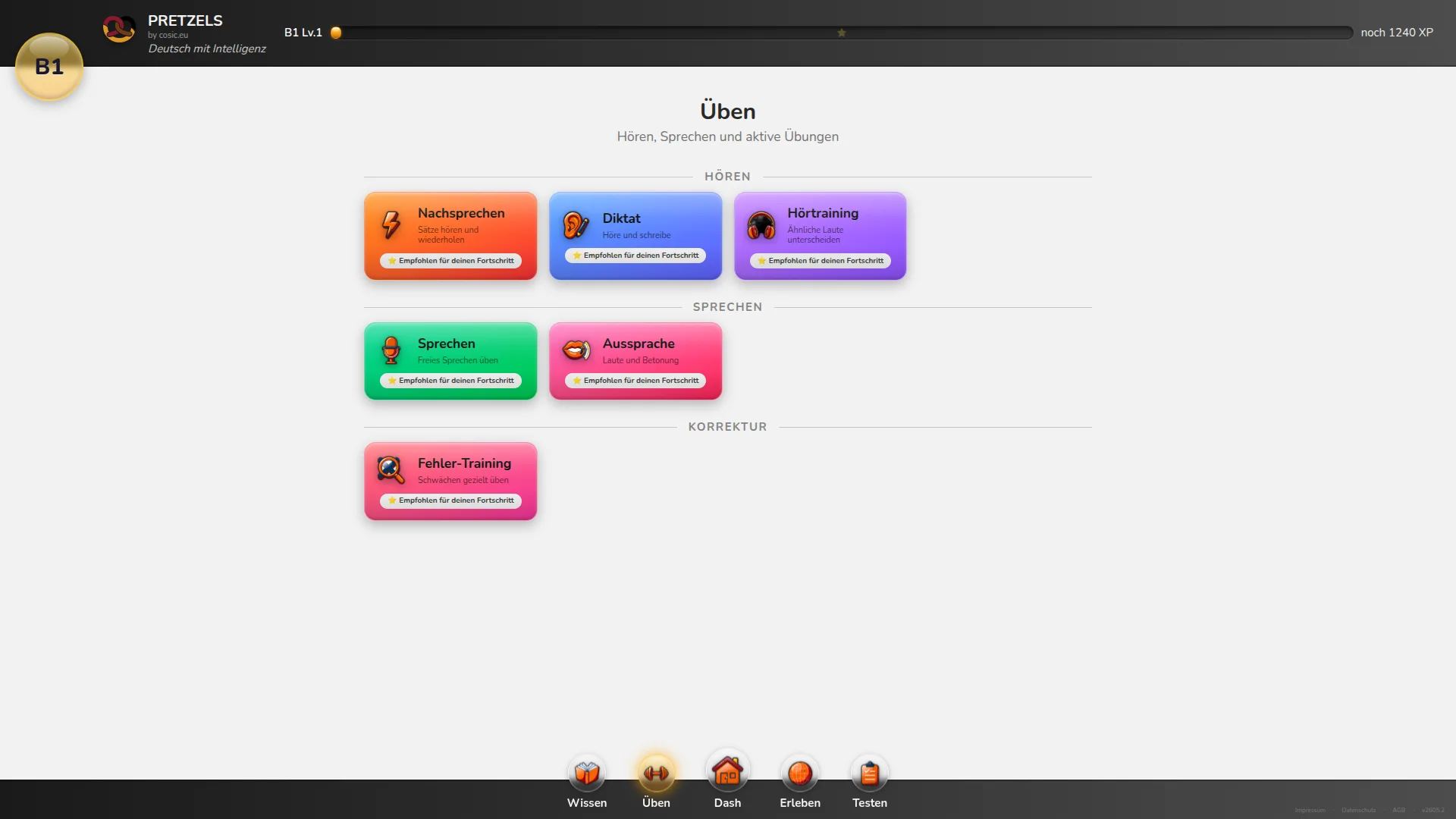Screen dimensions: 1456x819
Task: Open the Erleben tab label
Action: (800, 803)
